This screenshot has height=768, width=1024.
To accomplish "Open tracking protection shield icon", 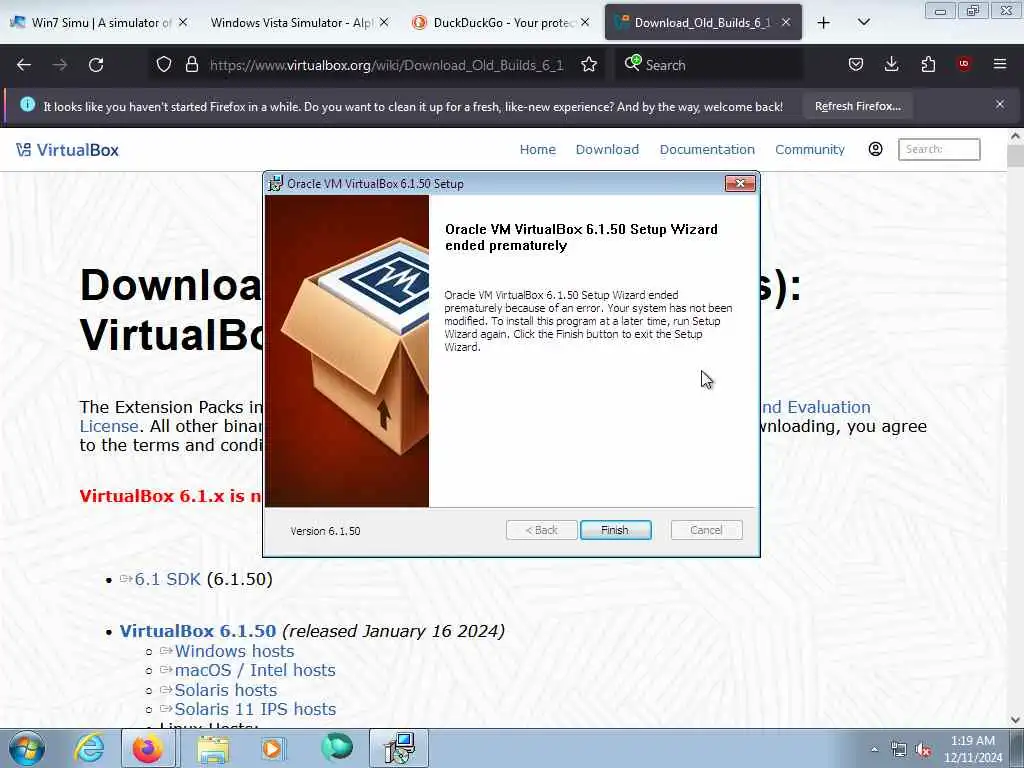I will (x=164, y=65).
